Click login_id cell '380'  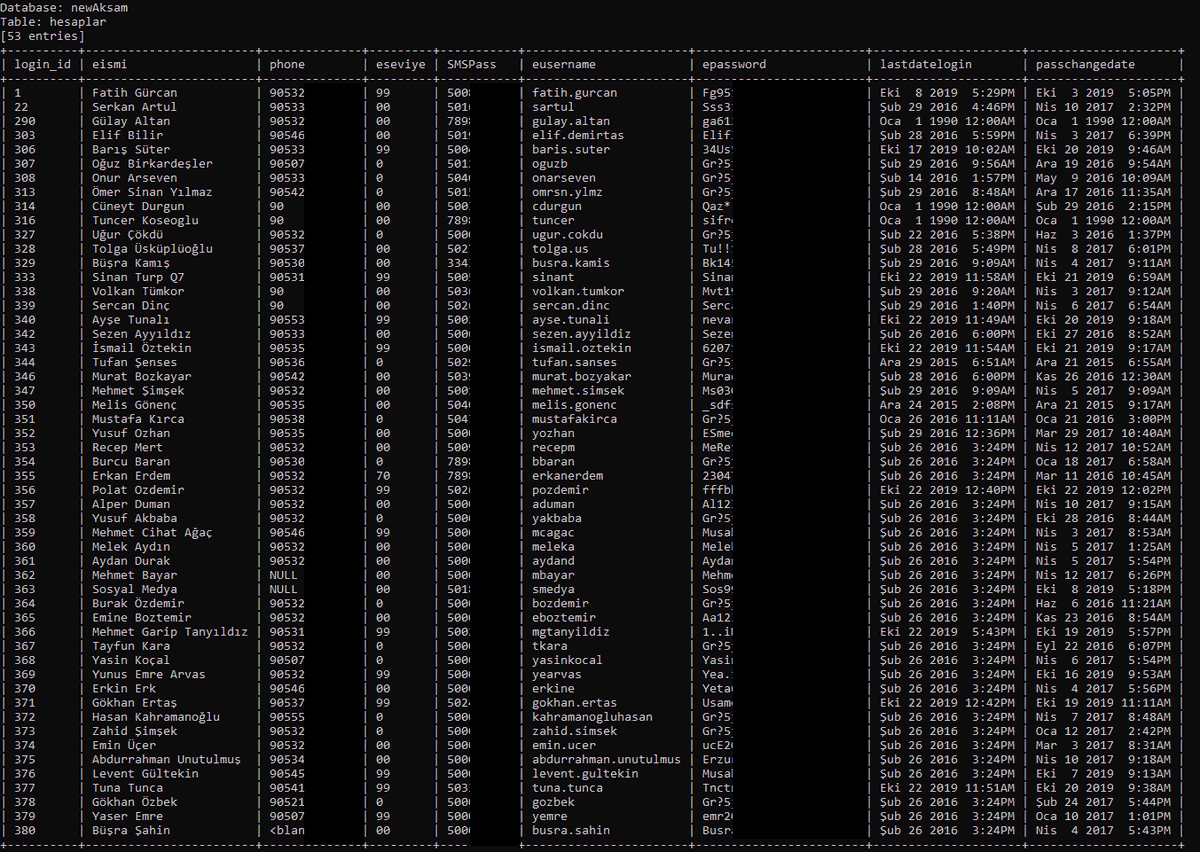click(x=25, y=830)
